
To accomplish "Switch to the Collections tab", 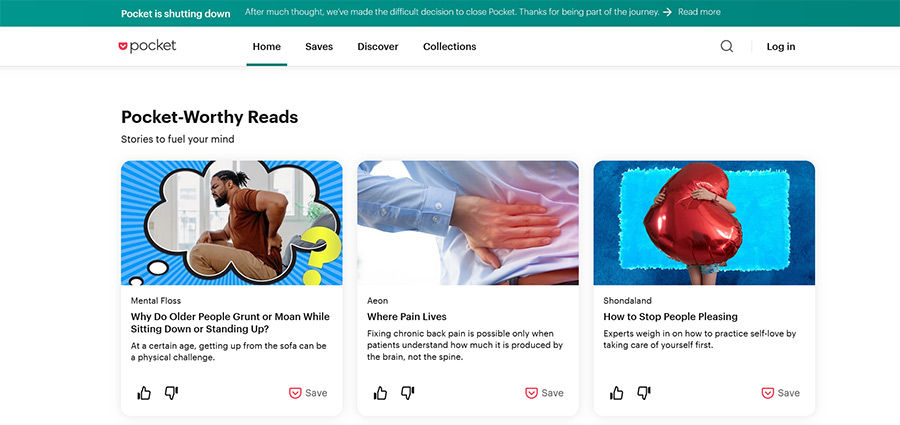I will point(449,47).
